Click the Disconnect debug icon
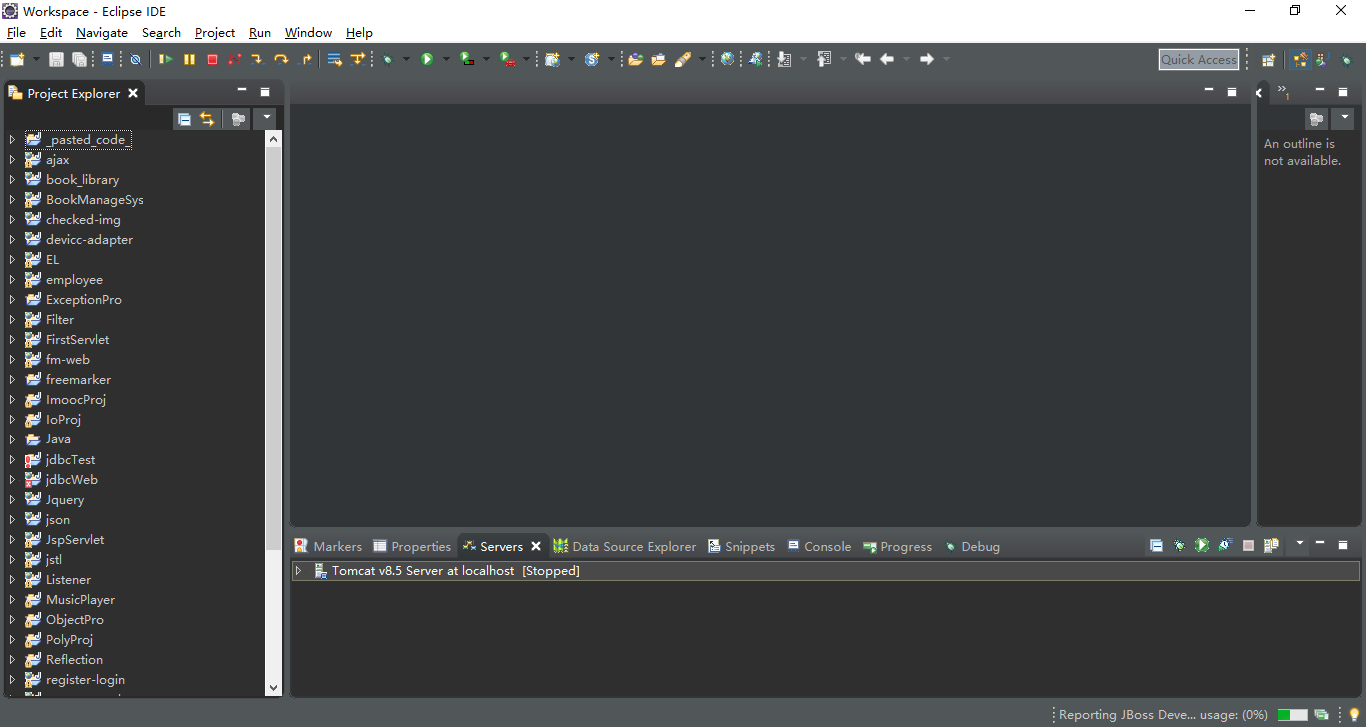This screenshot has width=1366, height=727. tap(235, 60)
